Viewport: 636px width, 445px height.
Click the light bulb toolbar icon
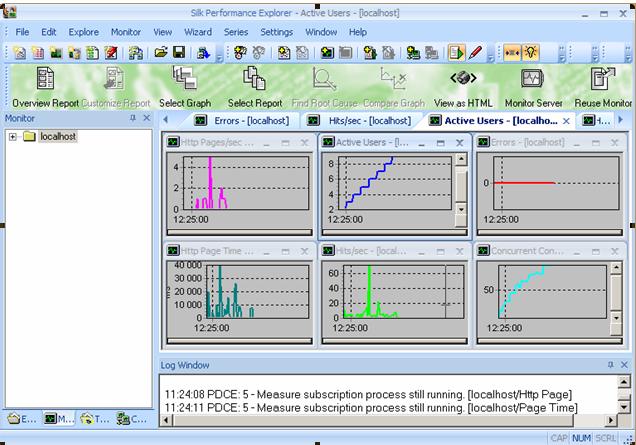tap(531, 53)
